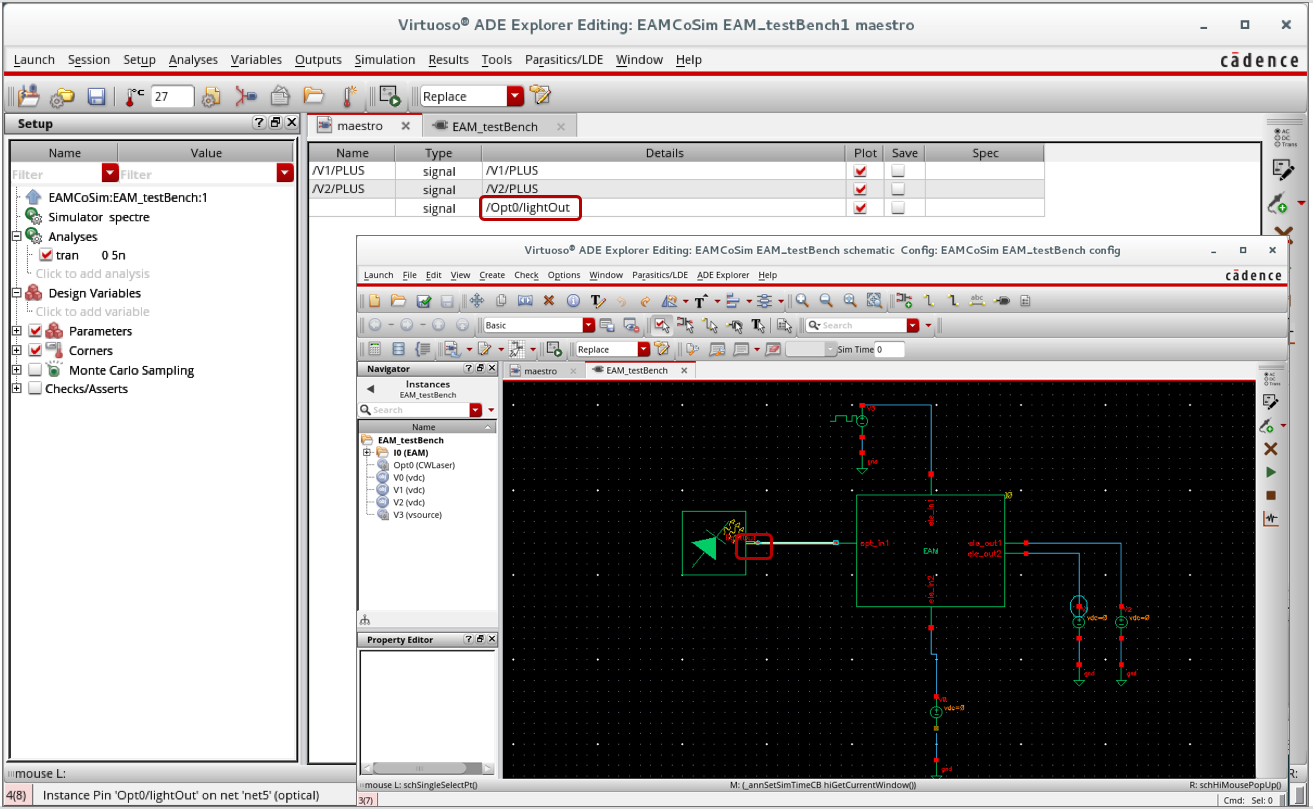
Task: Click the thermometer temperature icon in main toolbar
Action: click(x=133, y=96)
